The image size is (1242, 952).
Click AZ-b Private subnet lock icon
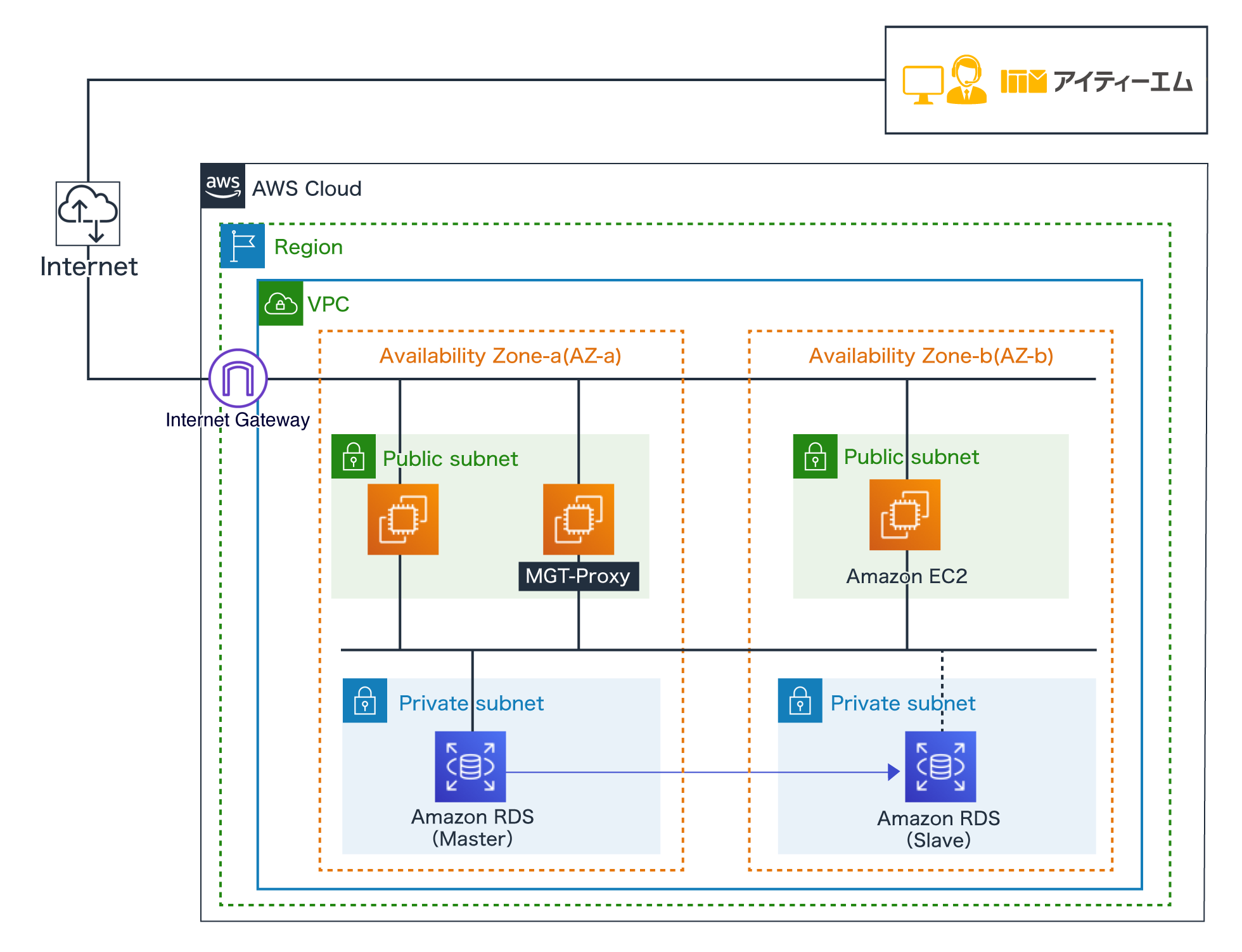800,700
